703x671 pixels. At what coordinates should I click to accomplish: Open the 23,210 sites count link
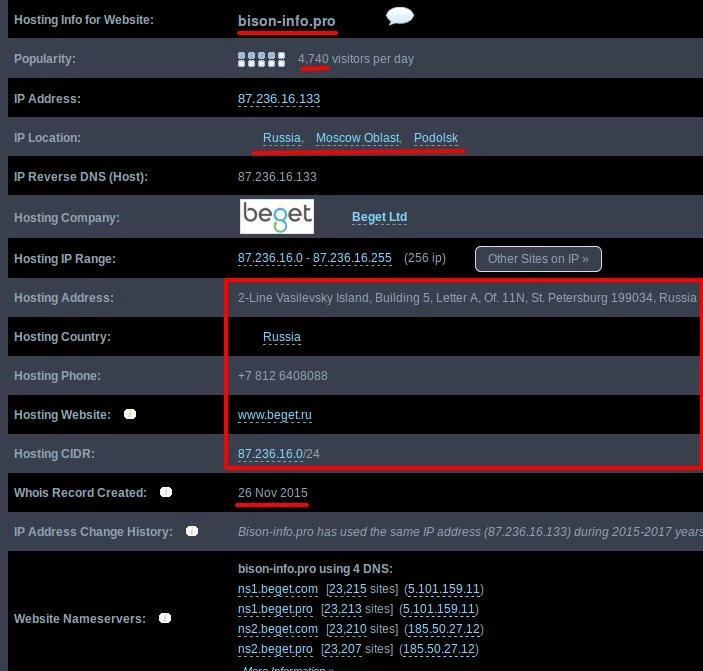tap(348, 629)
